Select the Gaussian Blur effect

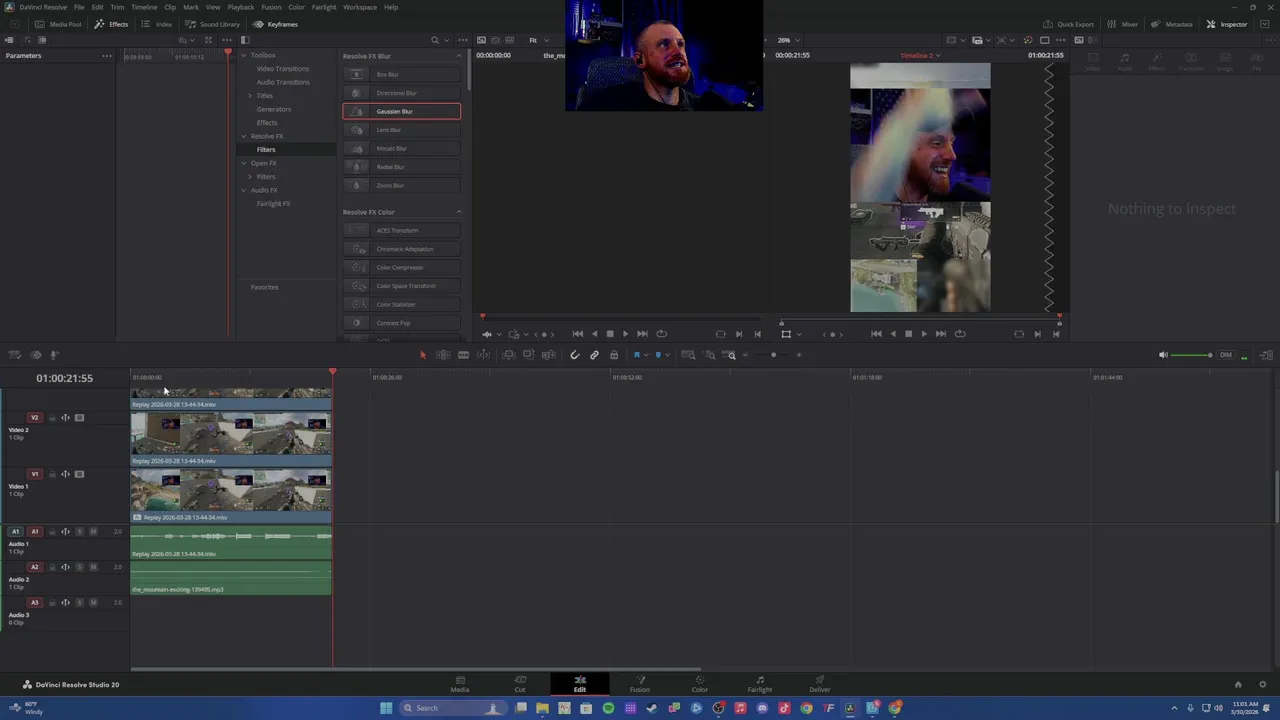(x=402, y=111)
